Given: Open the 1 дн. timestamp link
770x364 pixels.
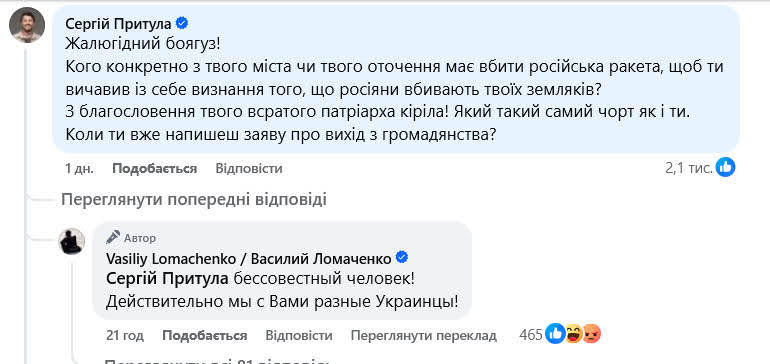Looking at the screenshot, I should click(79, 168).
